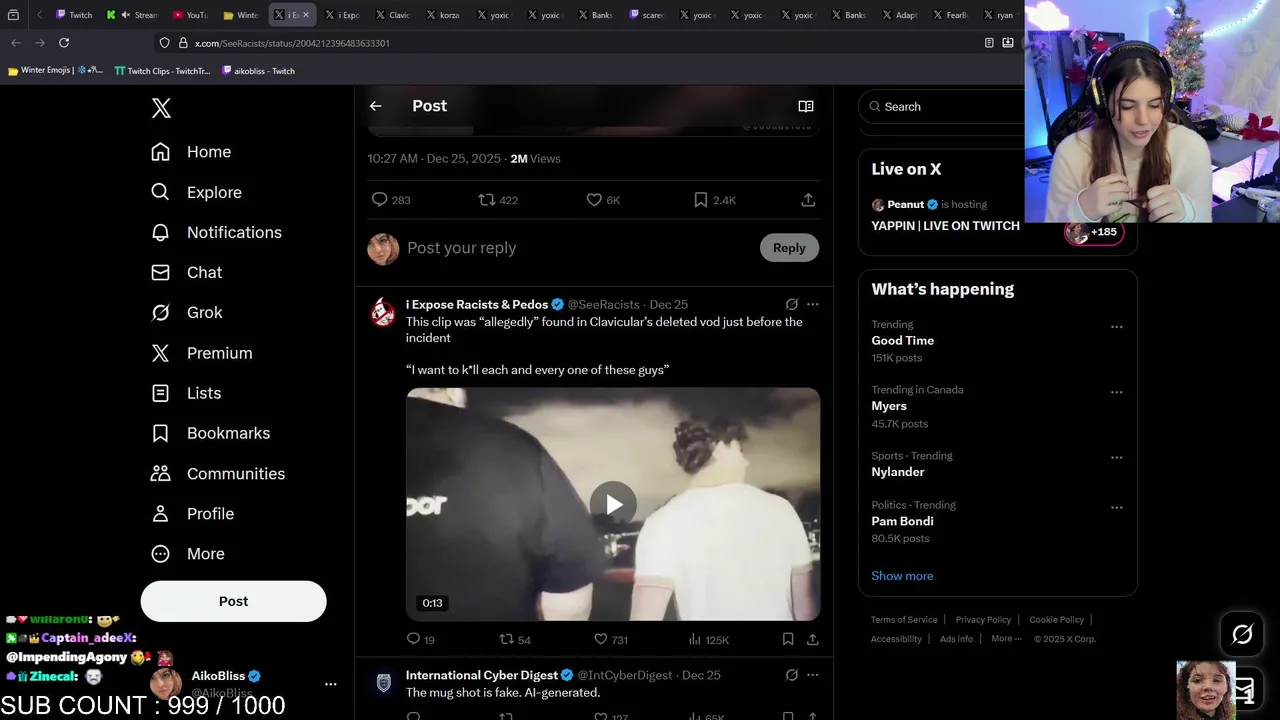Image resolution: width=1280 pixels, height=720 pixels.
Task: Open the Winter Emojis bookmark folder
Action: 55,71
